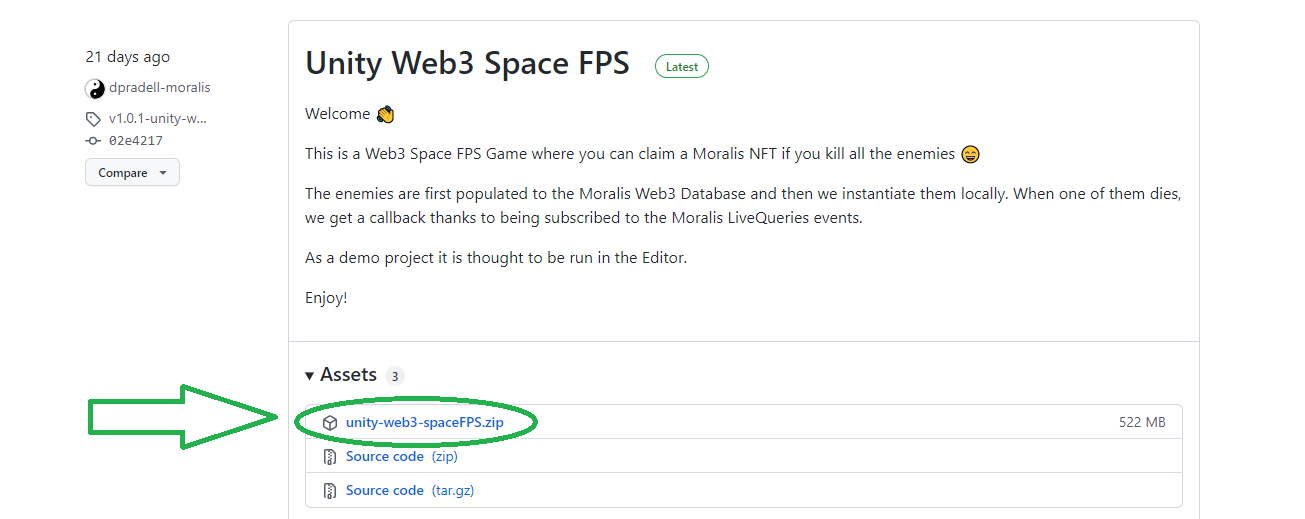The width and height of the screenshot is (1305, 519).
Task: Download unity-web3-spaceFPS.zip
Action: [424, 423]
